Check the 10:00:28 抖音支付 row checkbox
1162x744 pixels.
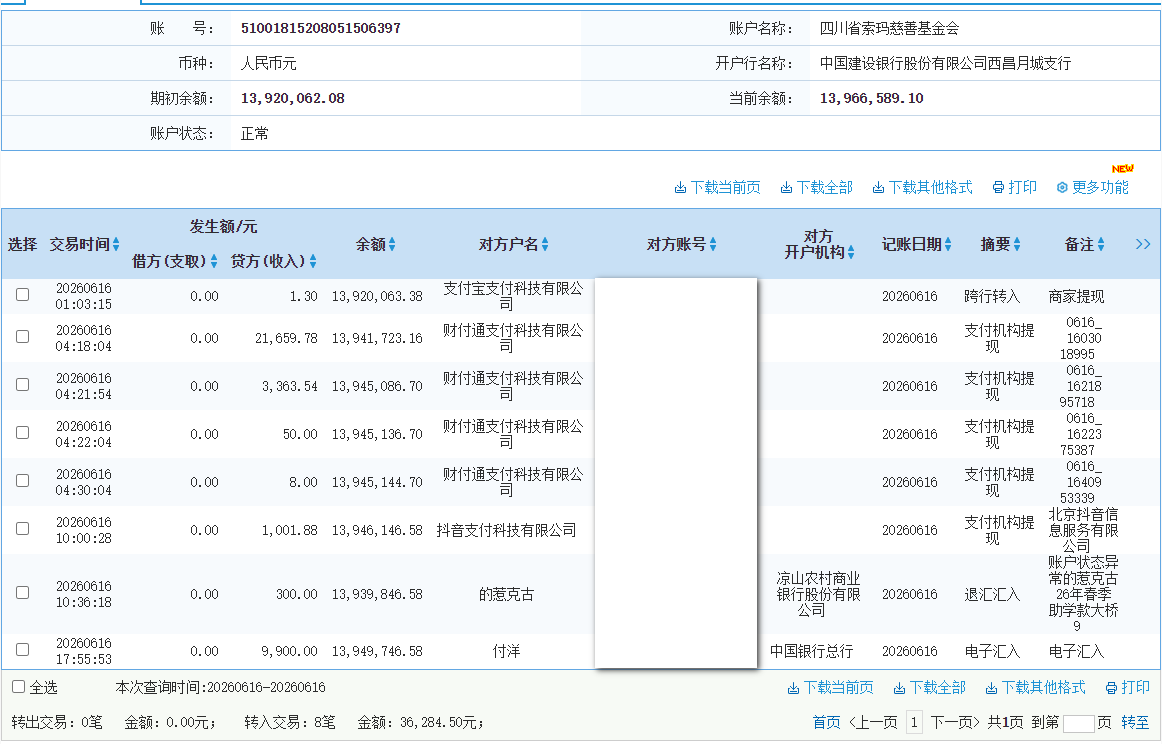(23, 529)
